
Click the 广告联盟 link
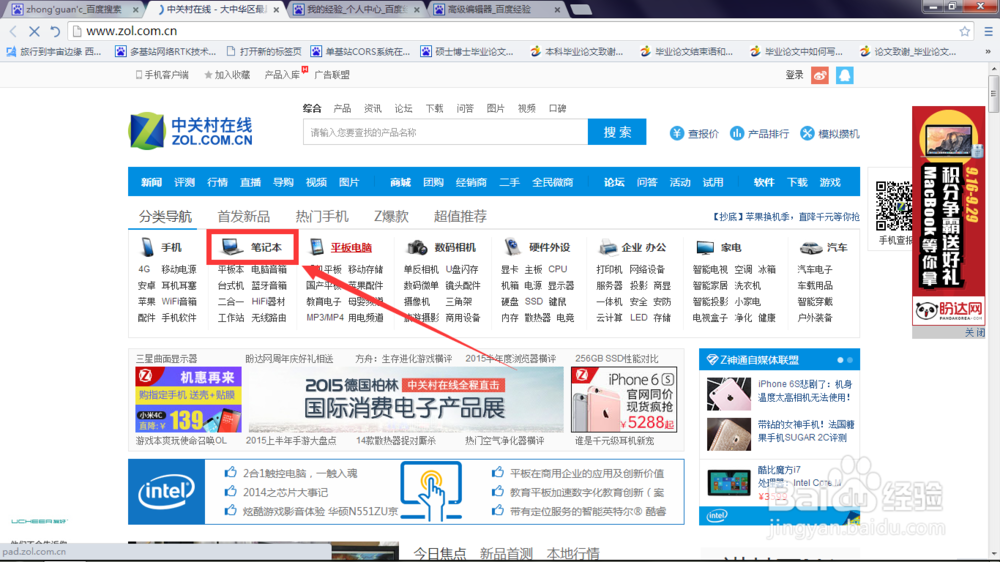[332, 75]
